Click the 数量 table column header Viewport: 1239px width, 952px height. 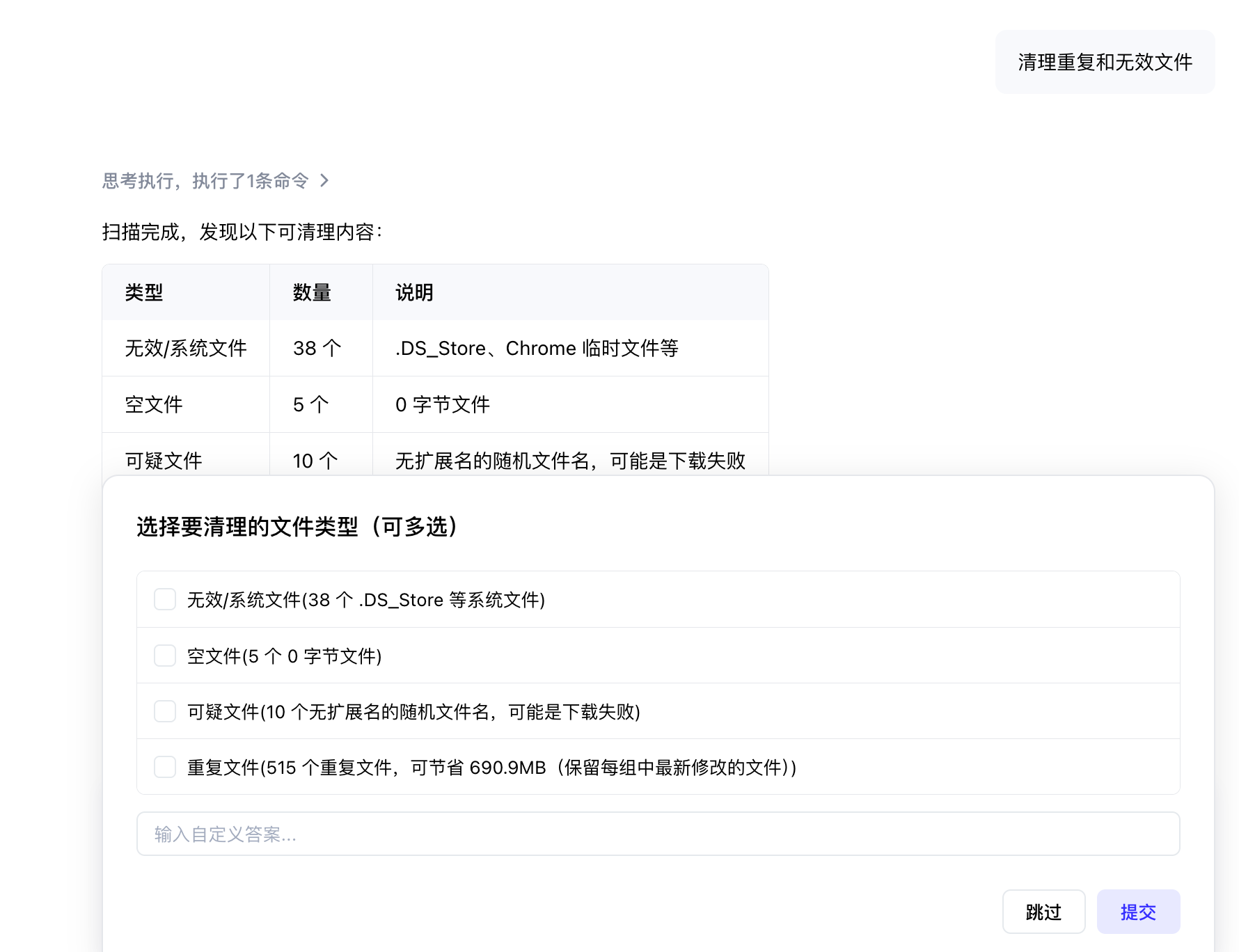[312, 292]
